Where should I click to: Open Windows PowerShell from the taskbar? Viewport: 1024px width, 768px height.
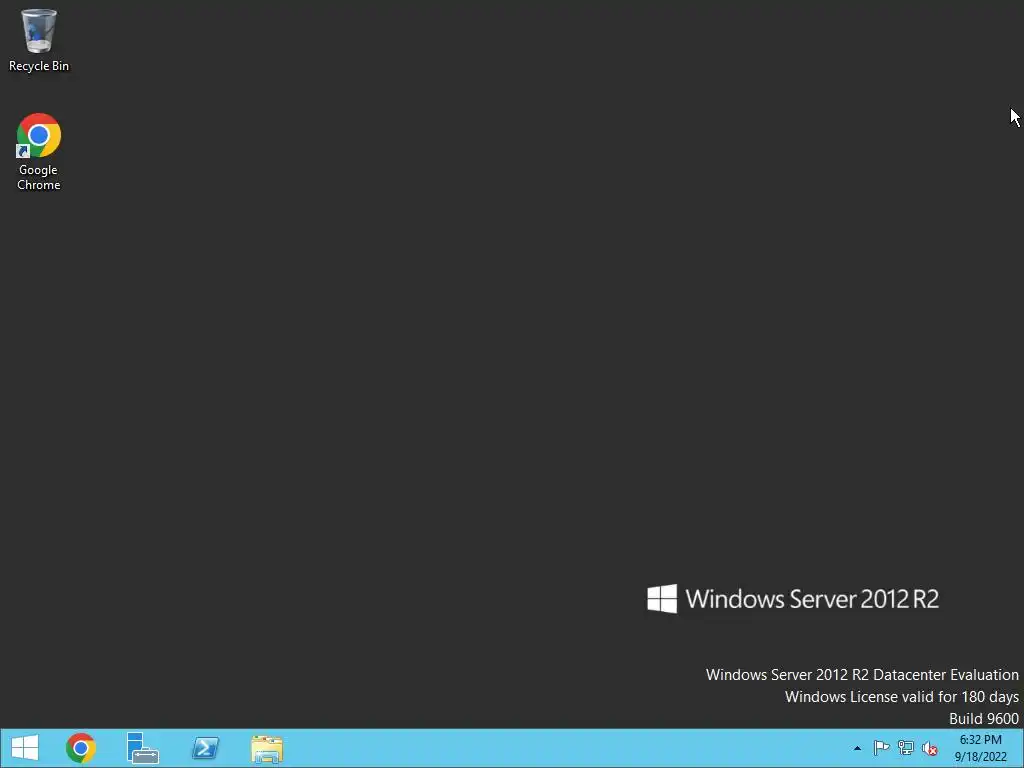coord(205,748)
